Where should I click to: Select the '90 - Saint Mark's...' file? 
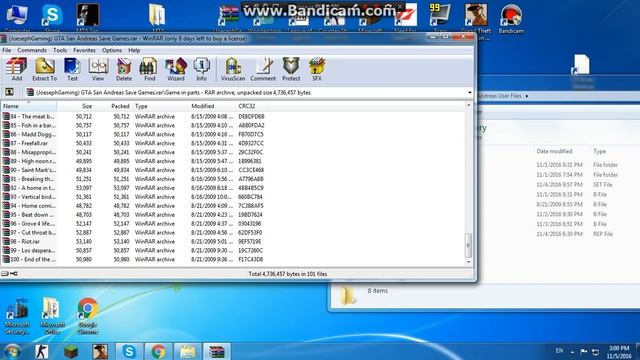click(x=29, y=170)
